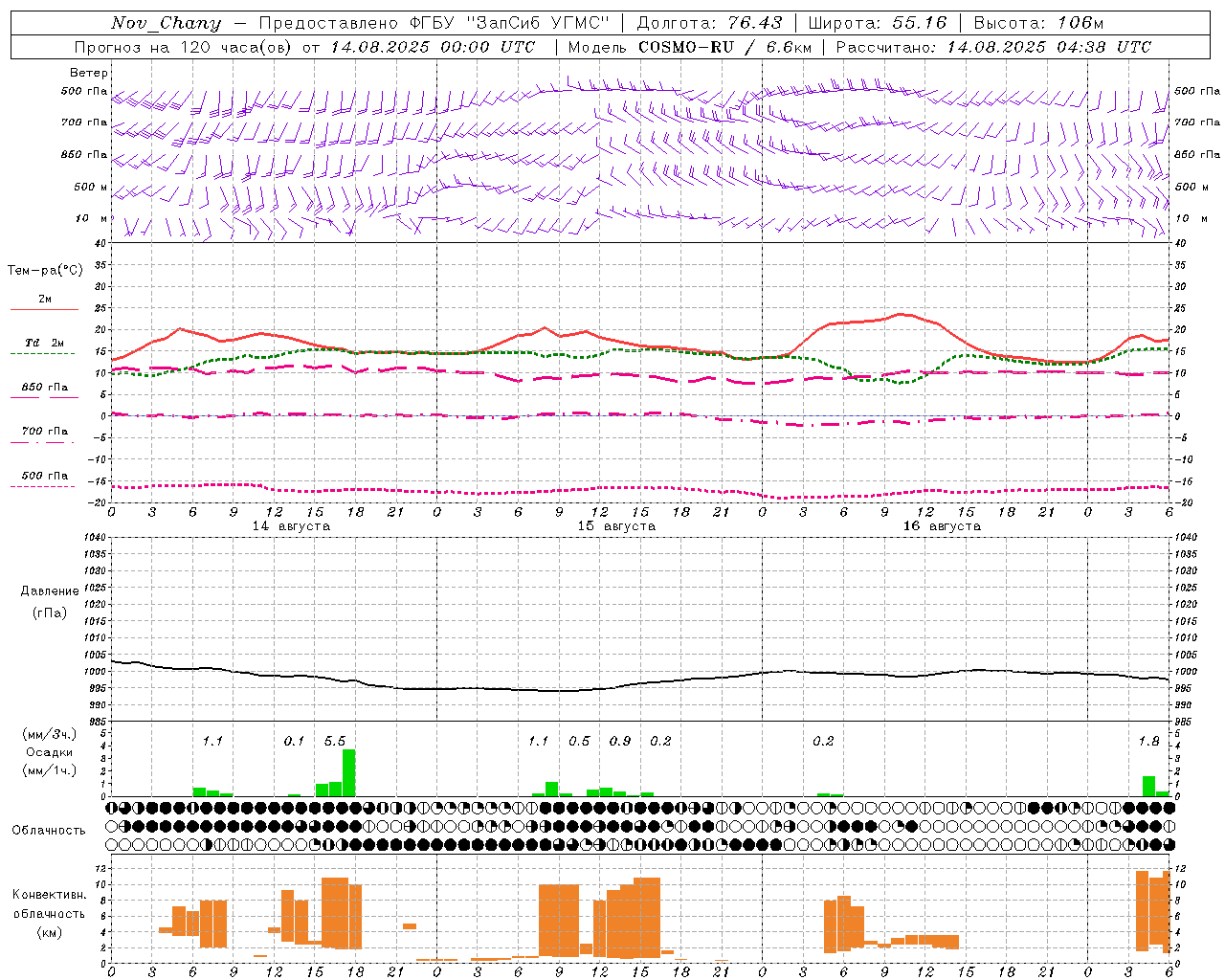Image resolution: width=1225 pixels, height=980 pixels.
Task: Click the "Тем-ра(°C)" temperature label
Action: [x=45, y=270]
